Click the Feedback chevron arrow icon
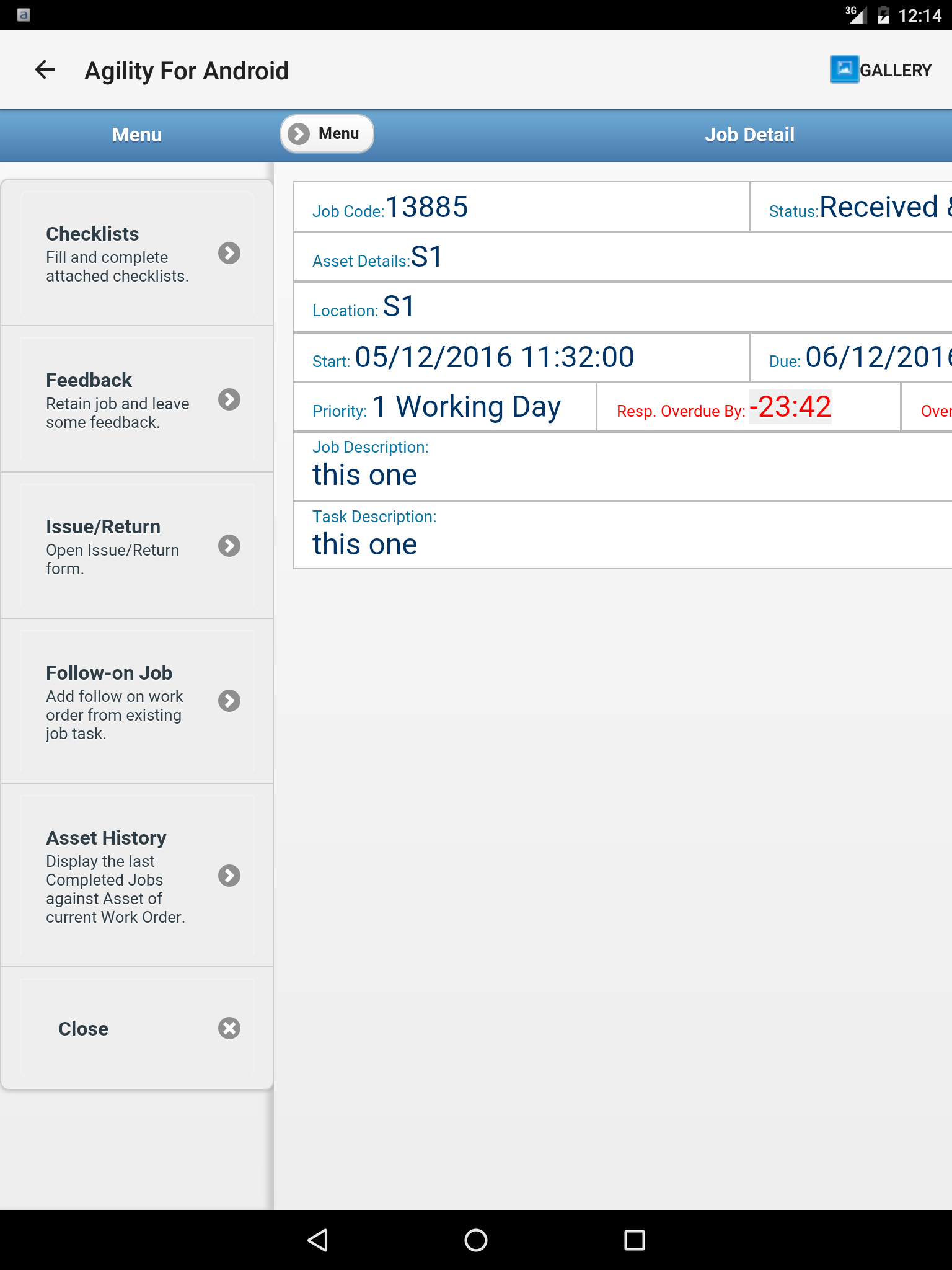Image resolution: width=952 pixels, height=1270 pixels. [x=229, y=399]
